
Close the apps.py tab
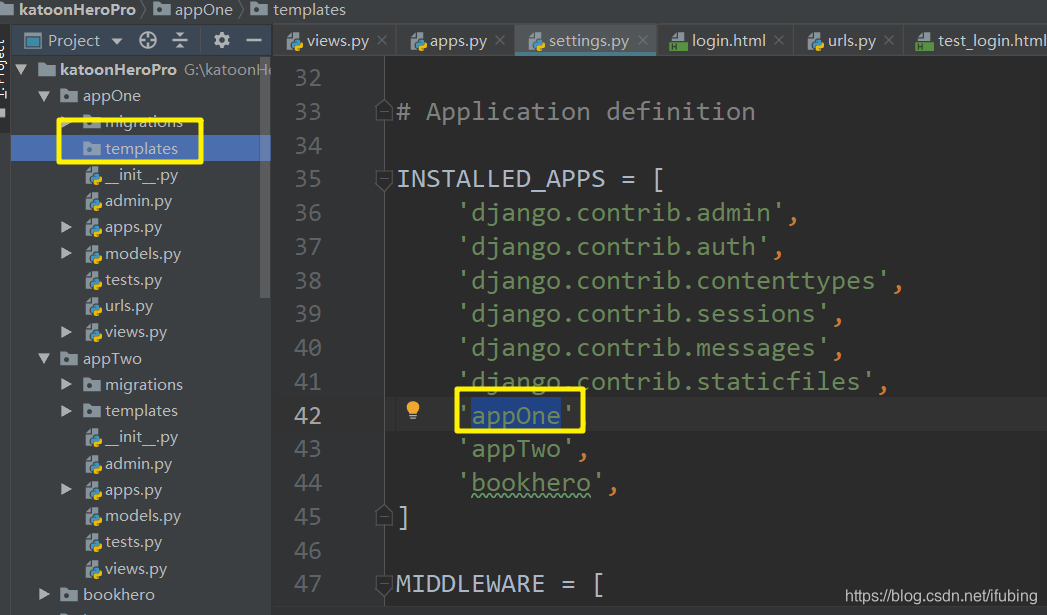click(500, 41)
